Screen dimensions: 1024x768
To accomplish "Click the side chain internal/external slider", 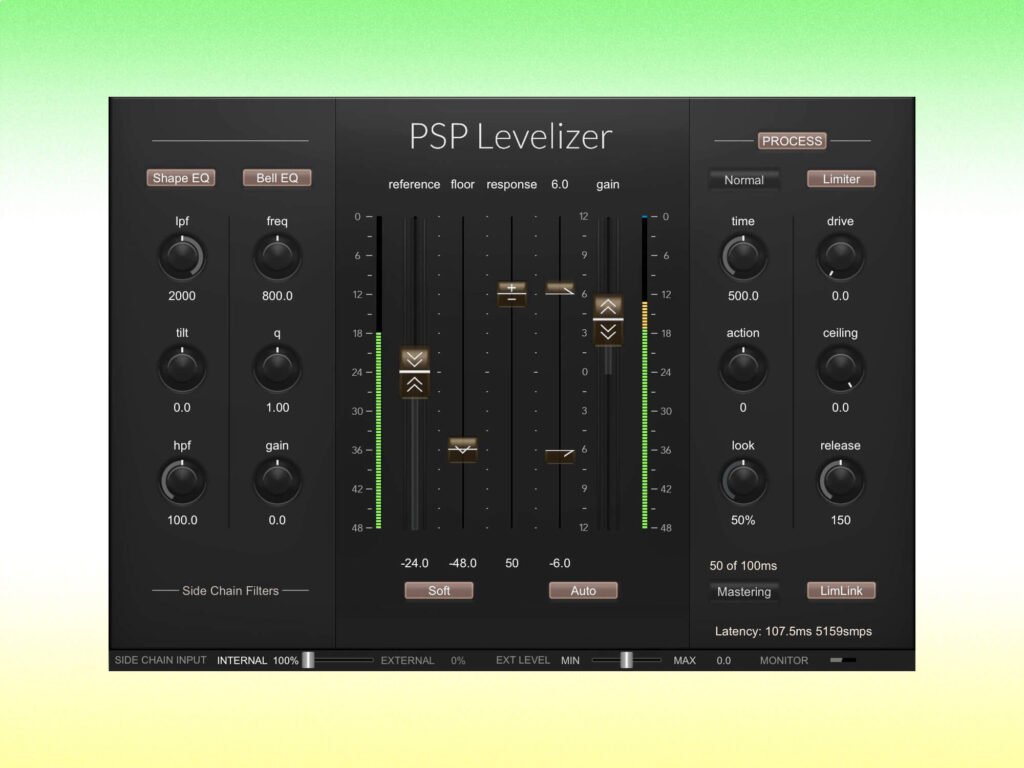I will tap(338, 660).
